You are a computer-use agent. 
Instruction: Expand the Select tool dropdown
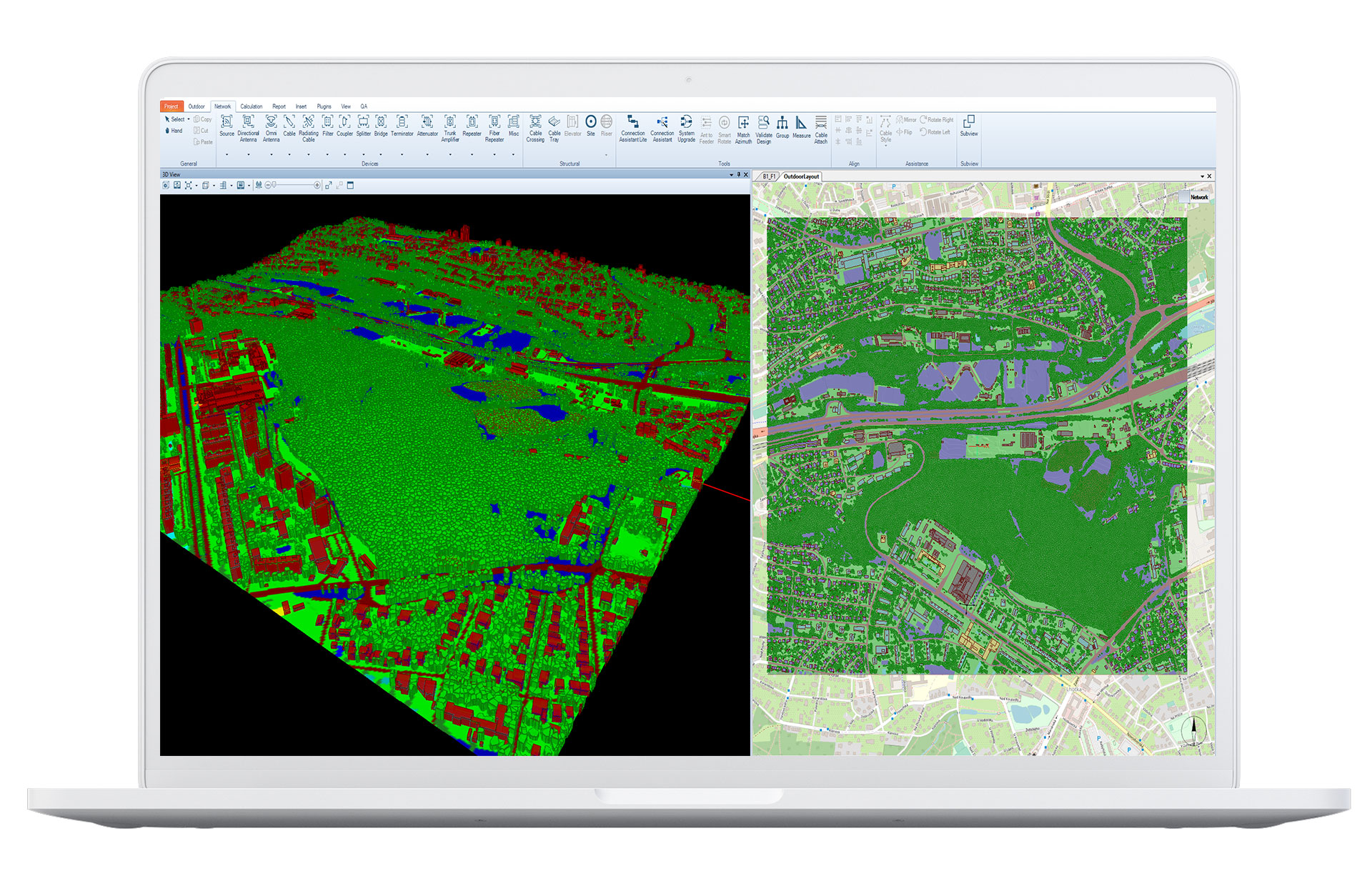[x=189, y=119]
